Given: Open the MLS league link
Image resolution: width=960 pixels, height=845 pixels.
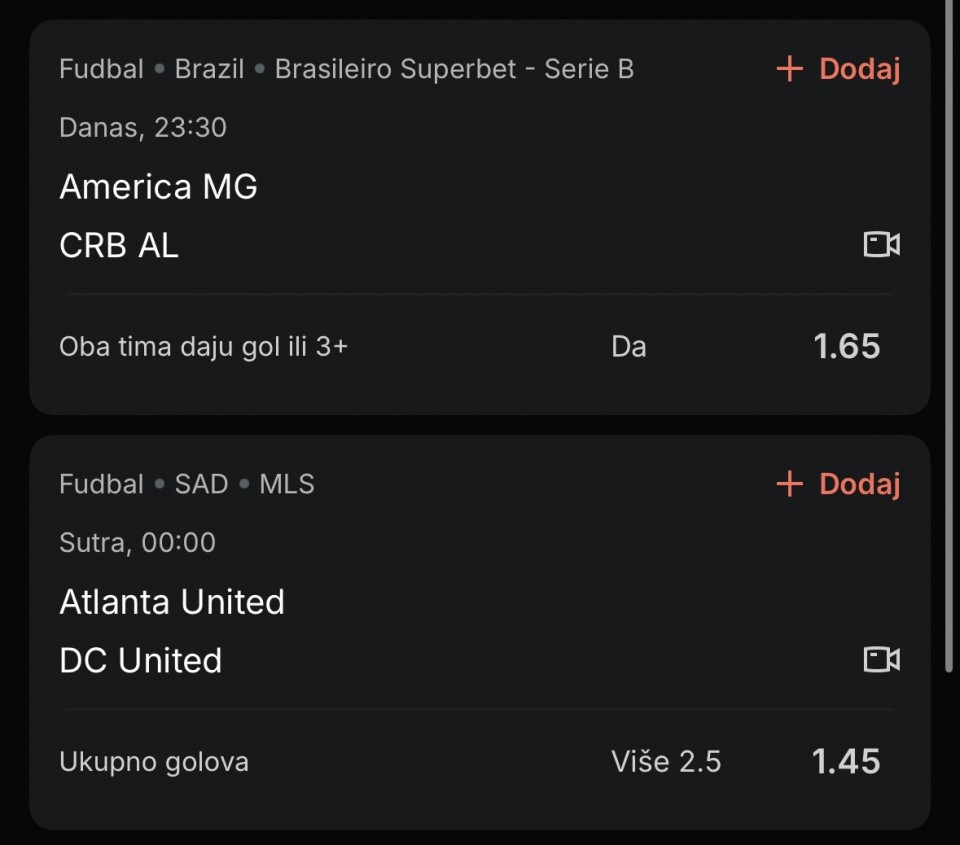Looking at the screenshot, I should pos(287,484).
